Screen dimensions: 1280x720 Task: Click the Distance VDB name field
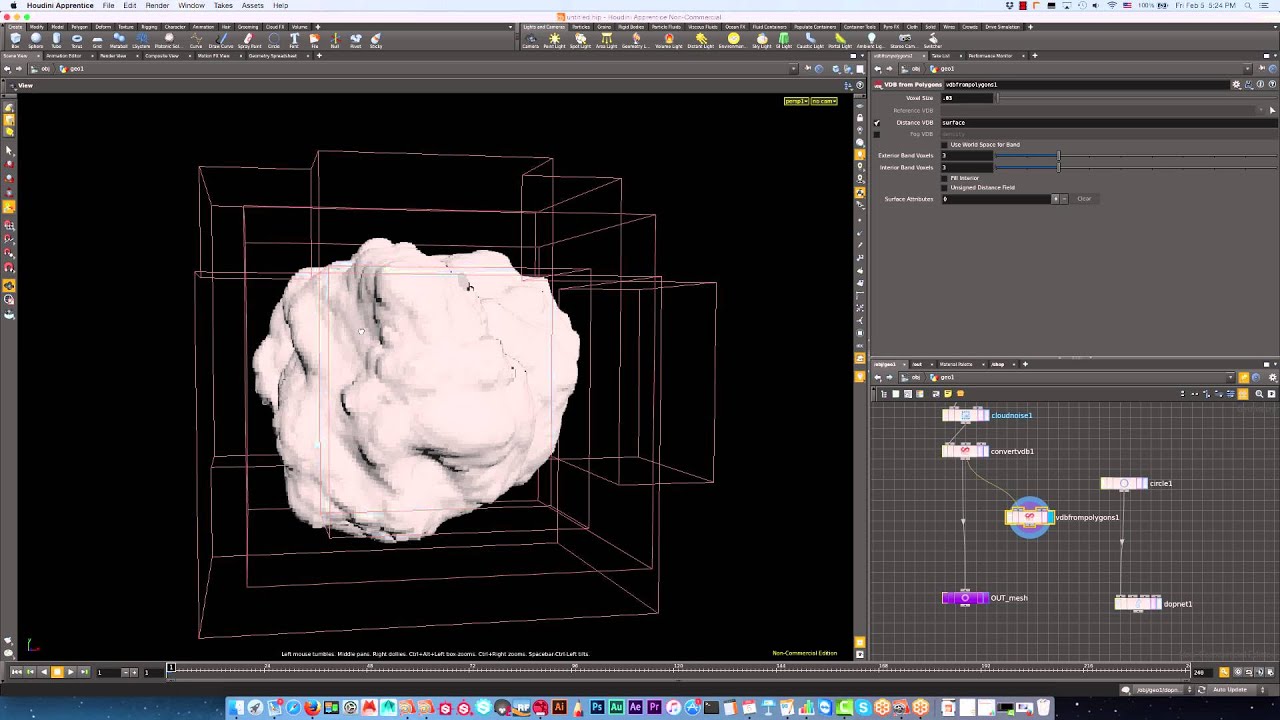tap(1108, 123)
